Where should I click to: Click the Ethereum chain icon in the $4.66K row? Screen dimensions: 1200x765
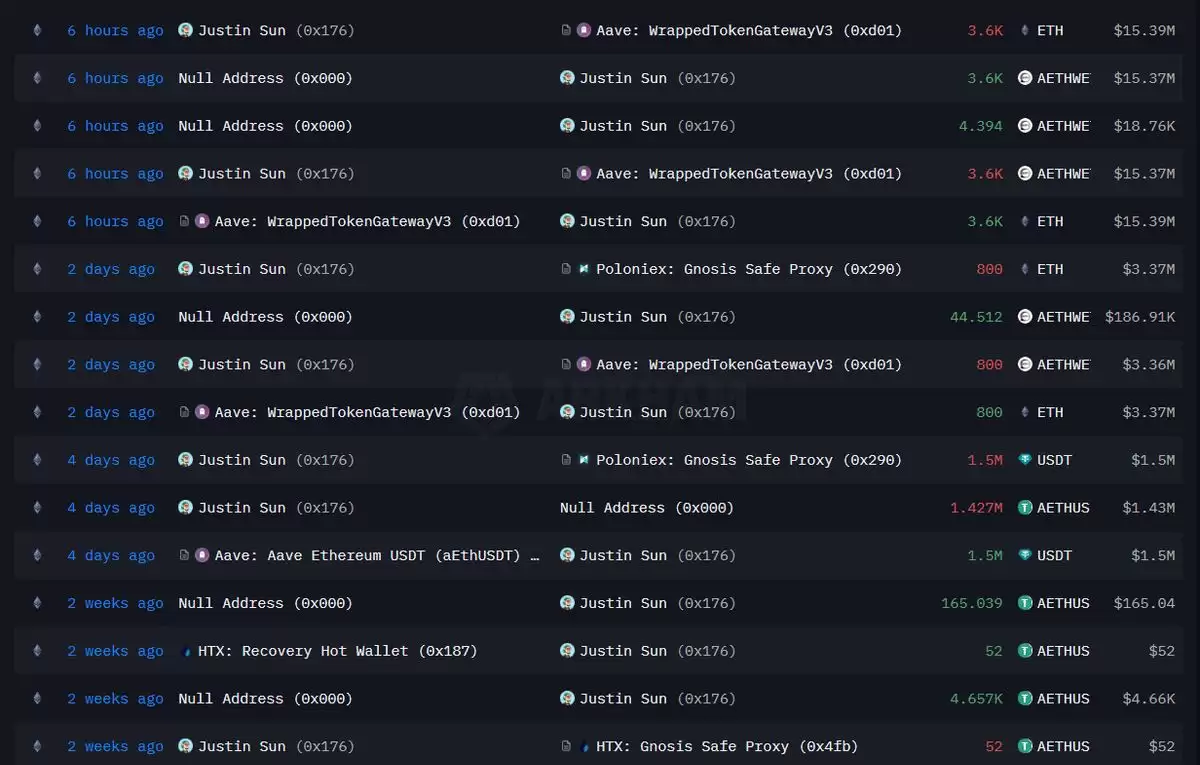[x=37, y=699]
